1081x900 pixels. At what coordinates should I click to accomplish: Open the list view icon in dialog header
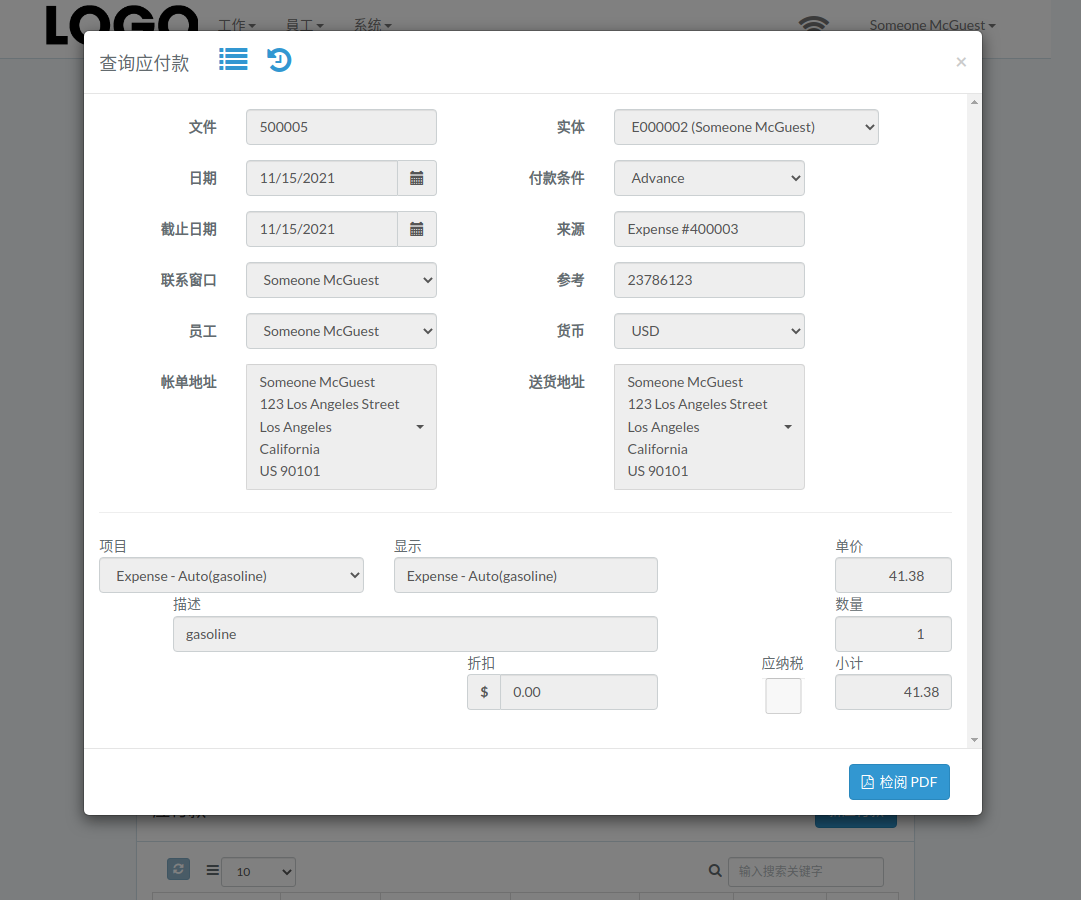coord(233,59)
